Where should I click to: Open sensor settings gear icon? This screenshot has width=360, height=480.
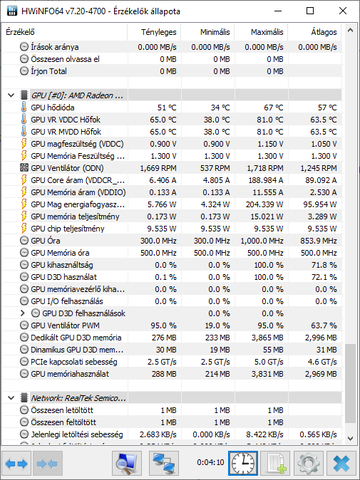pyautogui.click(x=309, y=463)
